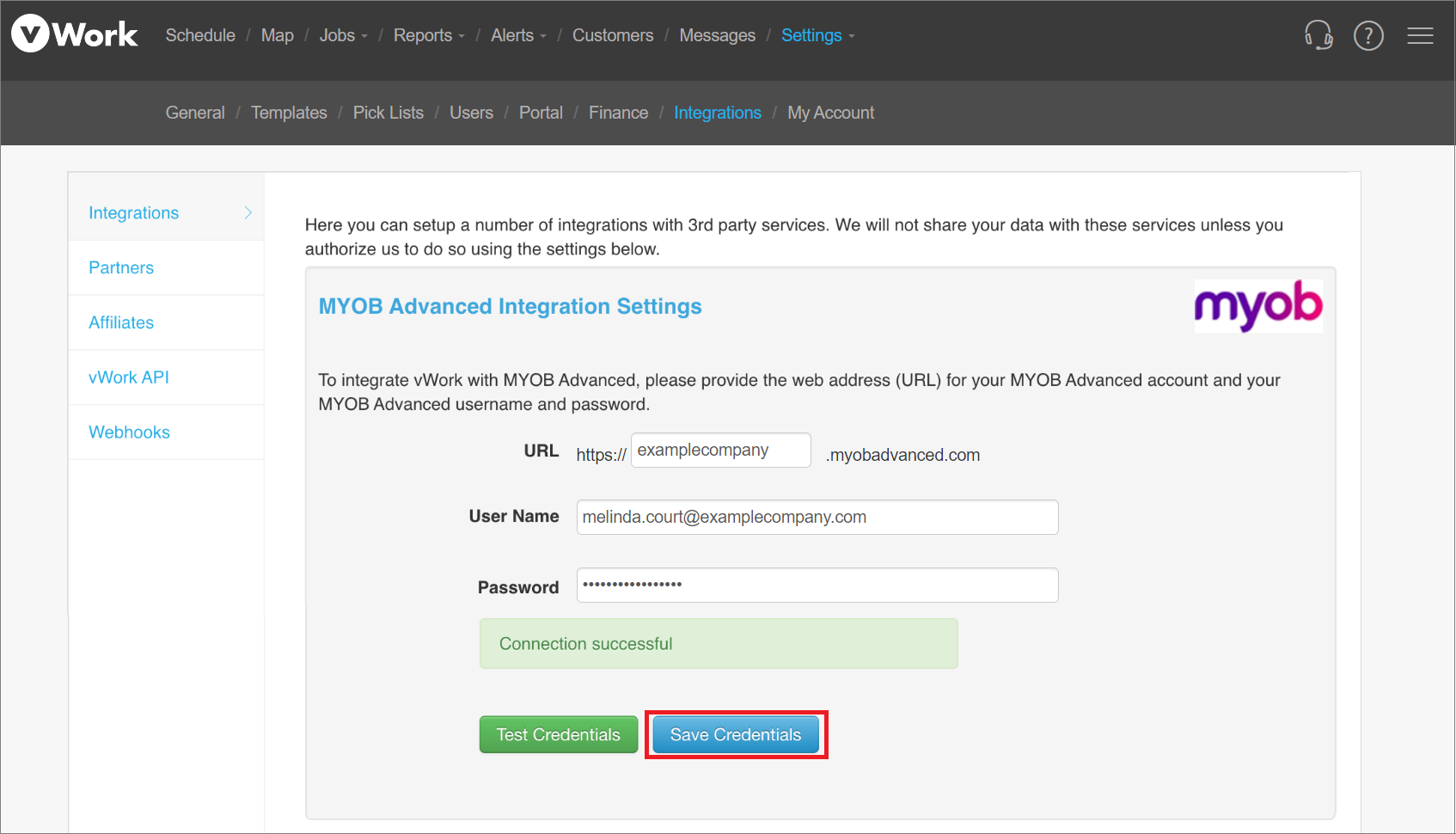
Task: Open the Alerts dropdown menu
Action: [x=518, y=35]
